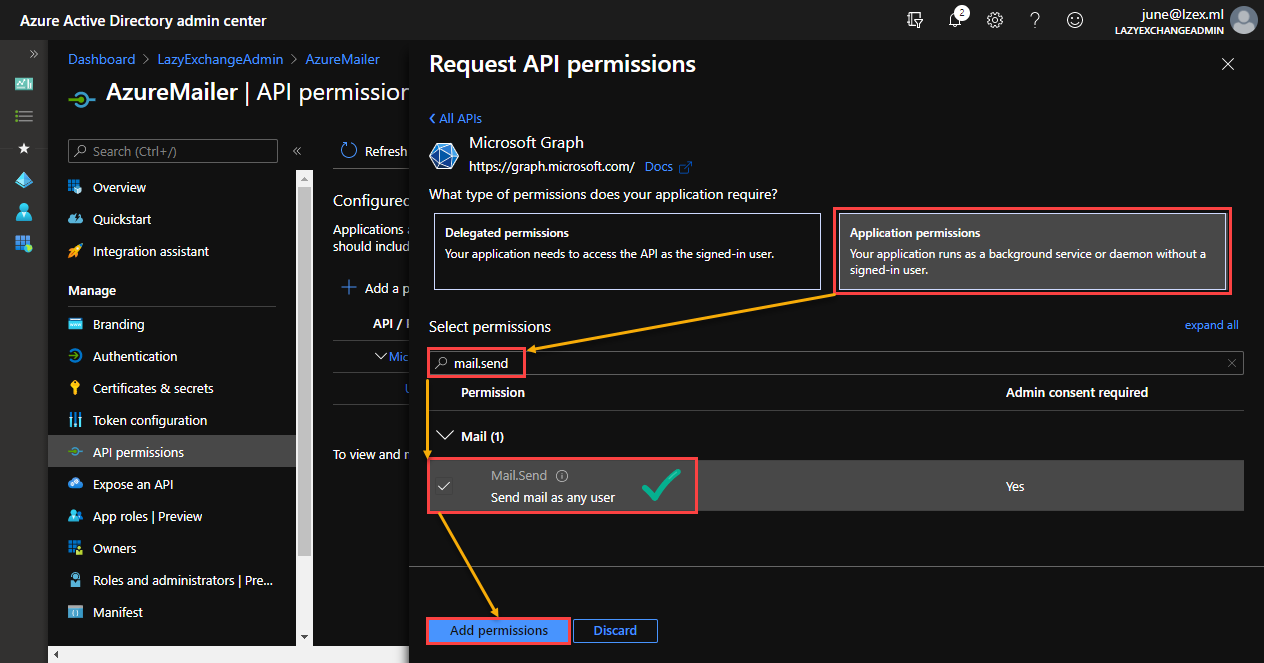The width and height of the screenshot is (1264, 663).
Task: Click "Send mail as any user" description
Action: click(x=553, y=497)
